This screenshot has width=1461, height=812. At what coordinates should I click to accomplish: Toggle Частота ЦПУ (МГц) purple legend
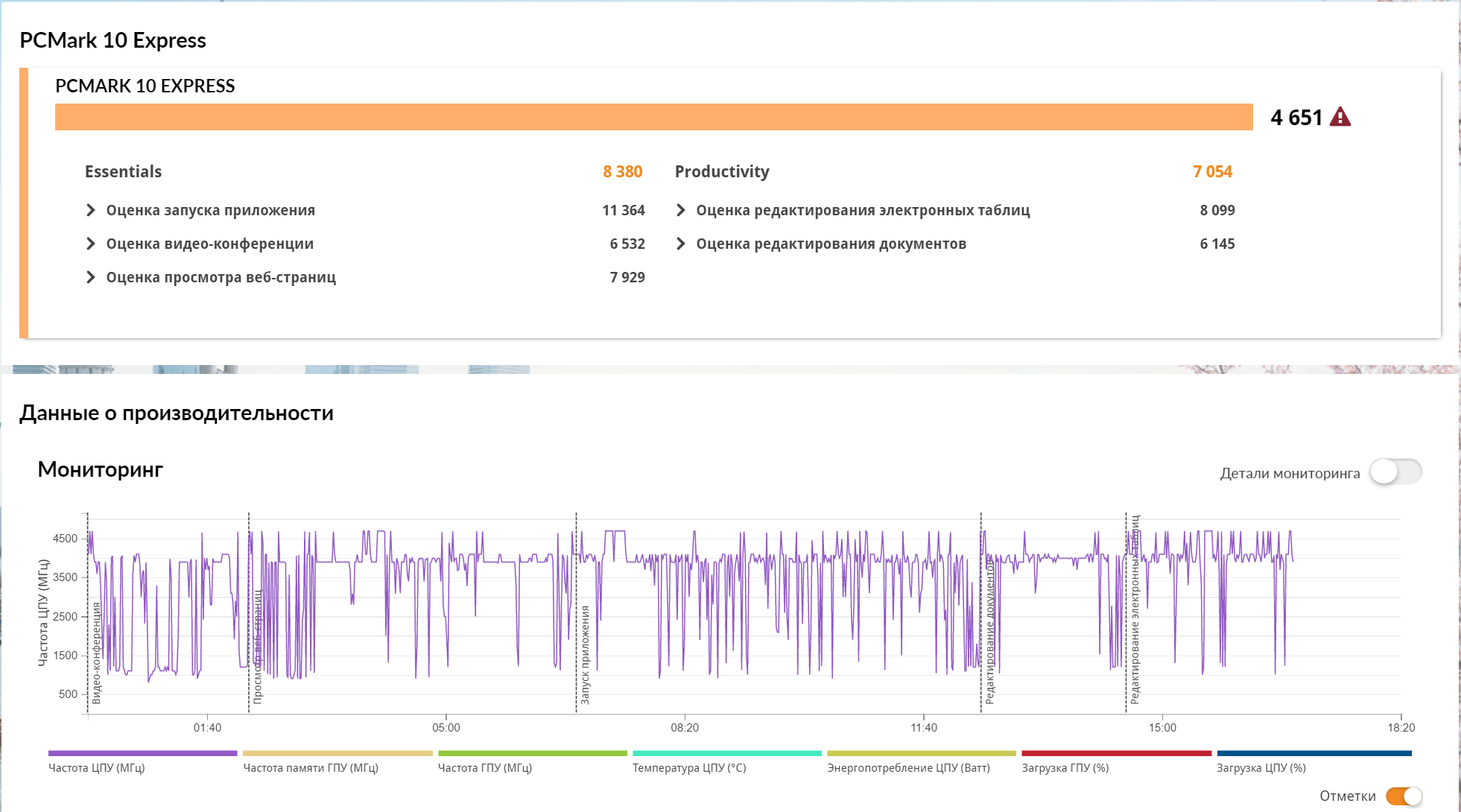pos(142,754)
